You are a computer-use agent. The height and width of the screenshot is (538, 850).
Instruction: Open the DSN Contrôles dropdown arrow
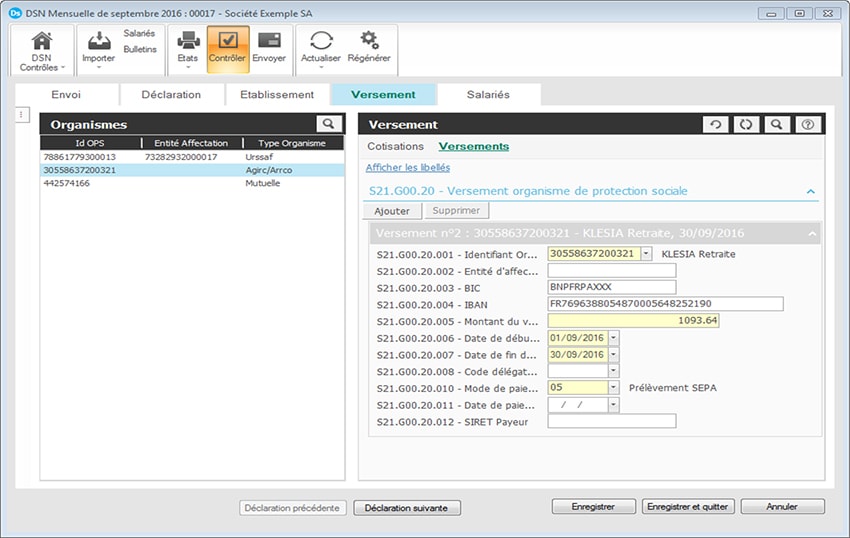(63, 68)
